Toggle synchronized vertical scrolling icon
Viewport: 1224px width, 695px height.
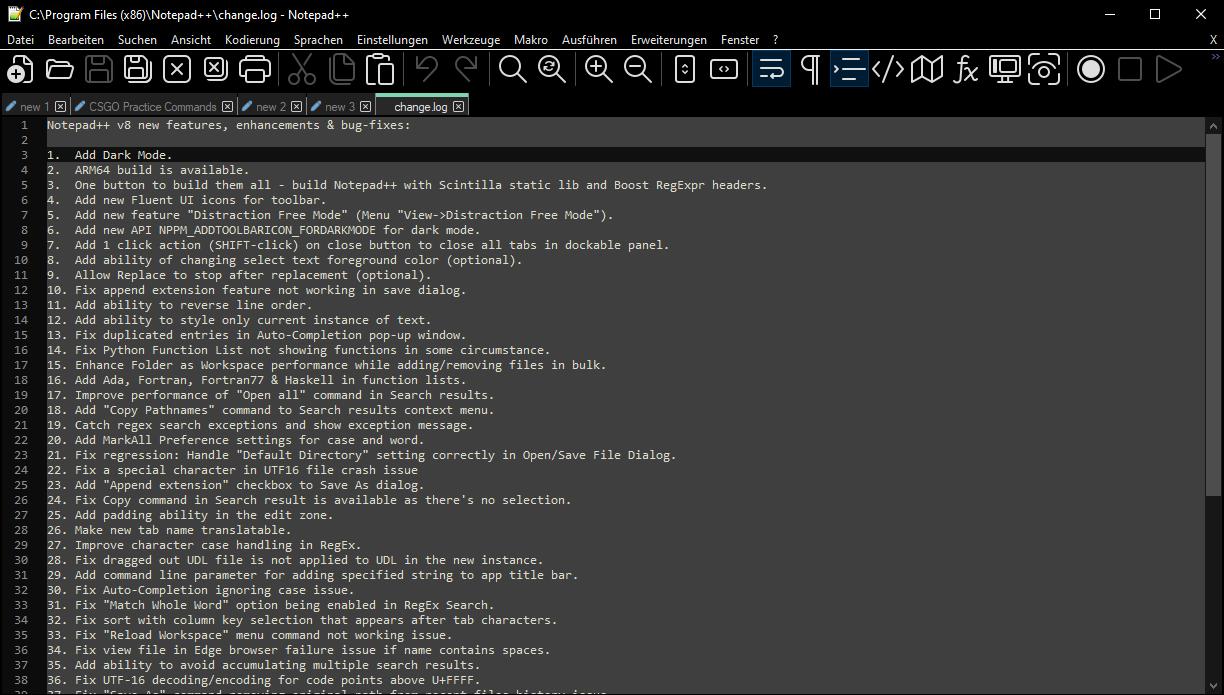(685, 69)
